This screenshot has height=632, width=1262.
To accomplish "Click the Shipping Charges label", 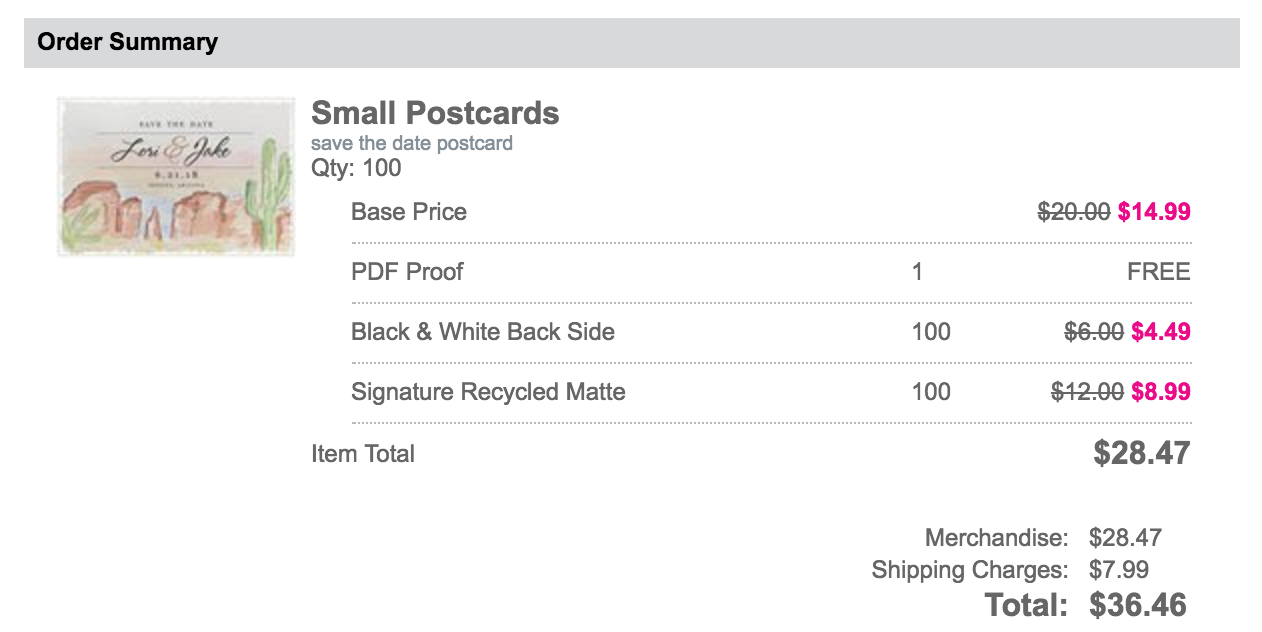I will pyautogui.click(x=969, y=570).
